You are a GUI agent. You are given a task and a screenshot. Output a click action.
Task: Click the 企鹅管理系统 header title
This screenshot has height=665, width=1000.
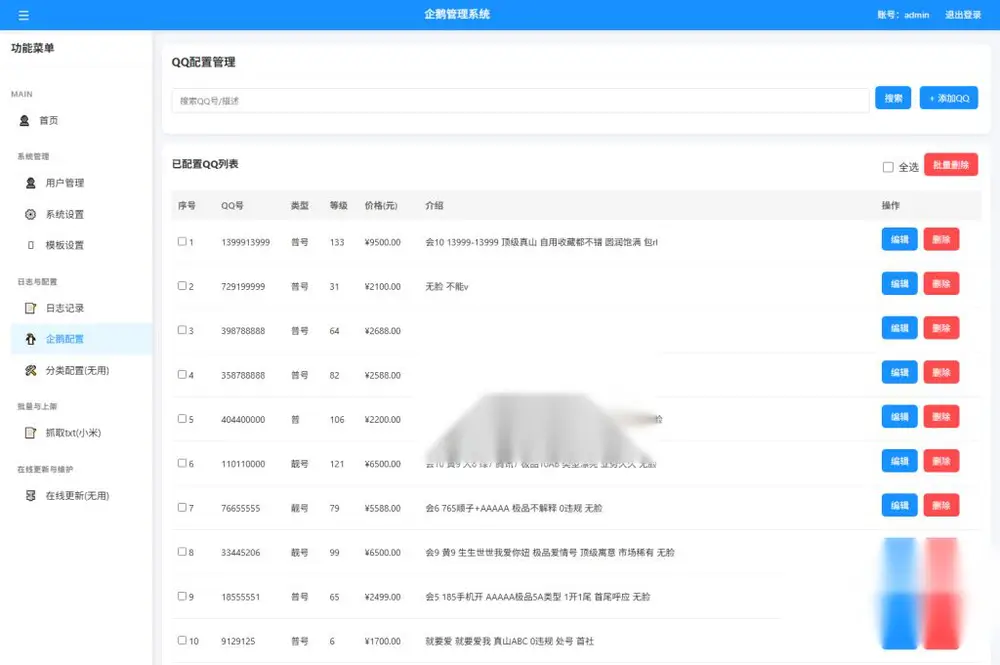click(457, 14)
